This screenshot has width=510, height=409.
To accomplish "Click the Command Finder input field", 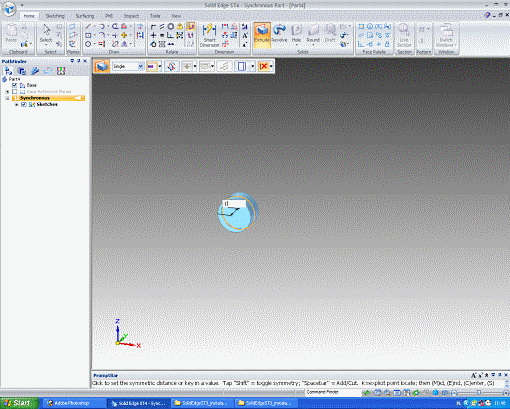I will [333, 392].
